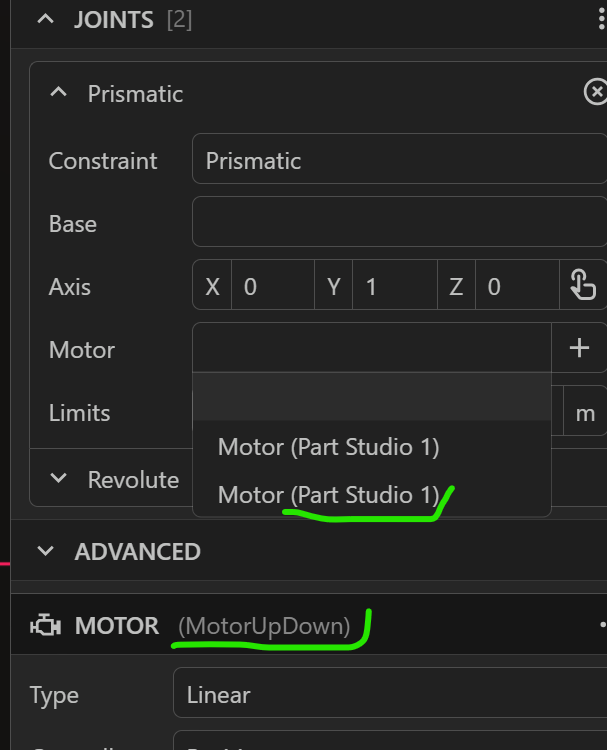Remove the Prismatic joint with the X icon
607x750 pixels.
(595, 93)
